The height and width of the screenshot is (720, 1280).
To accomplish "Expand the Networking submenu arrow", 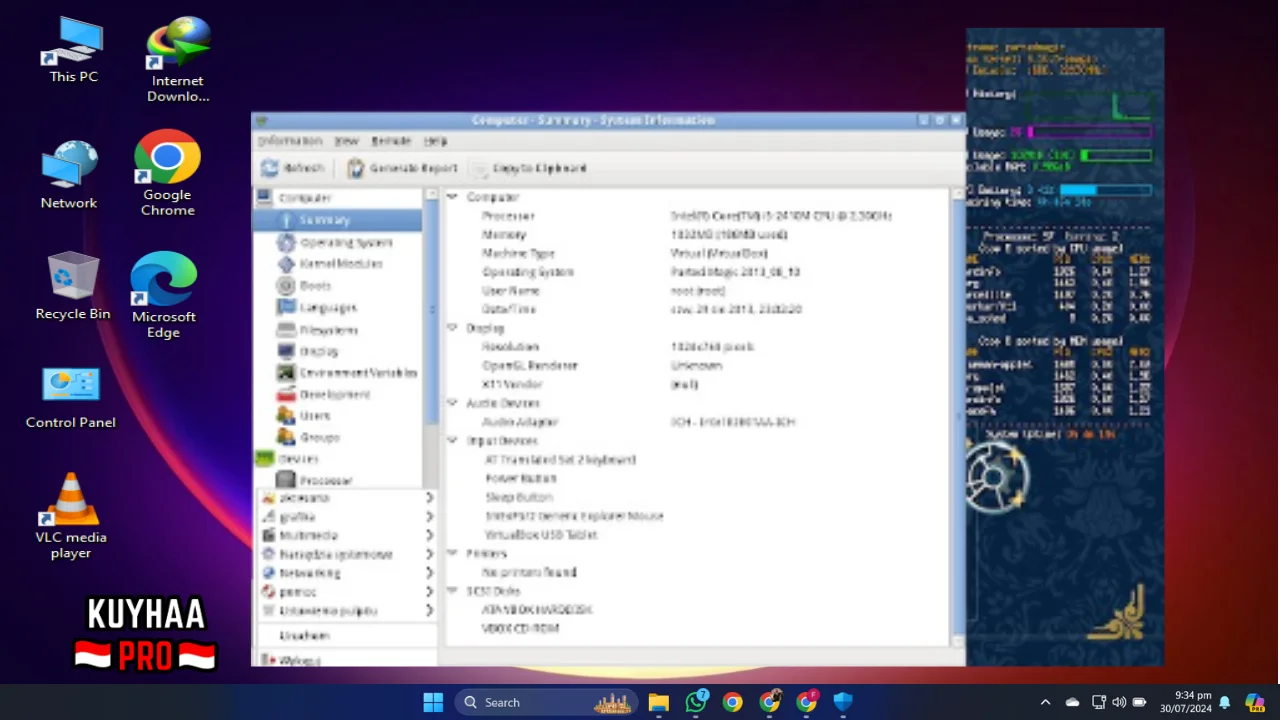I will click(x=430, y=573).
